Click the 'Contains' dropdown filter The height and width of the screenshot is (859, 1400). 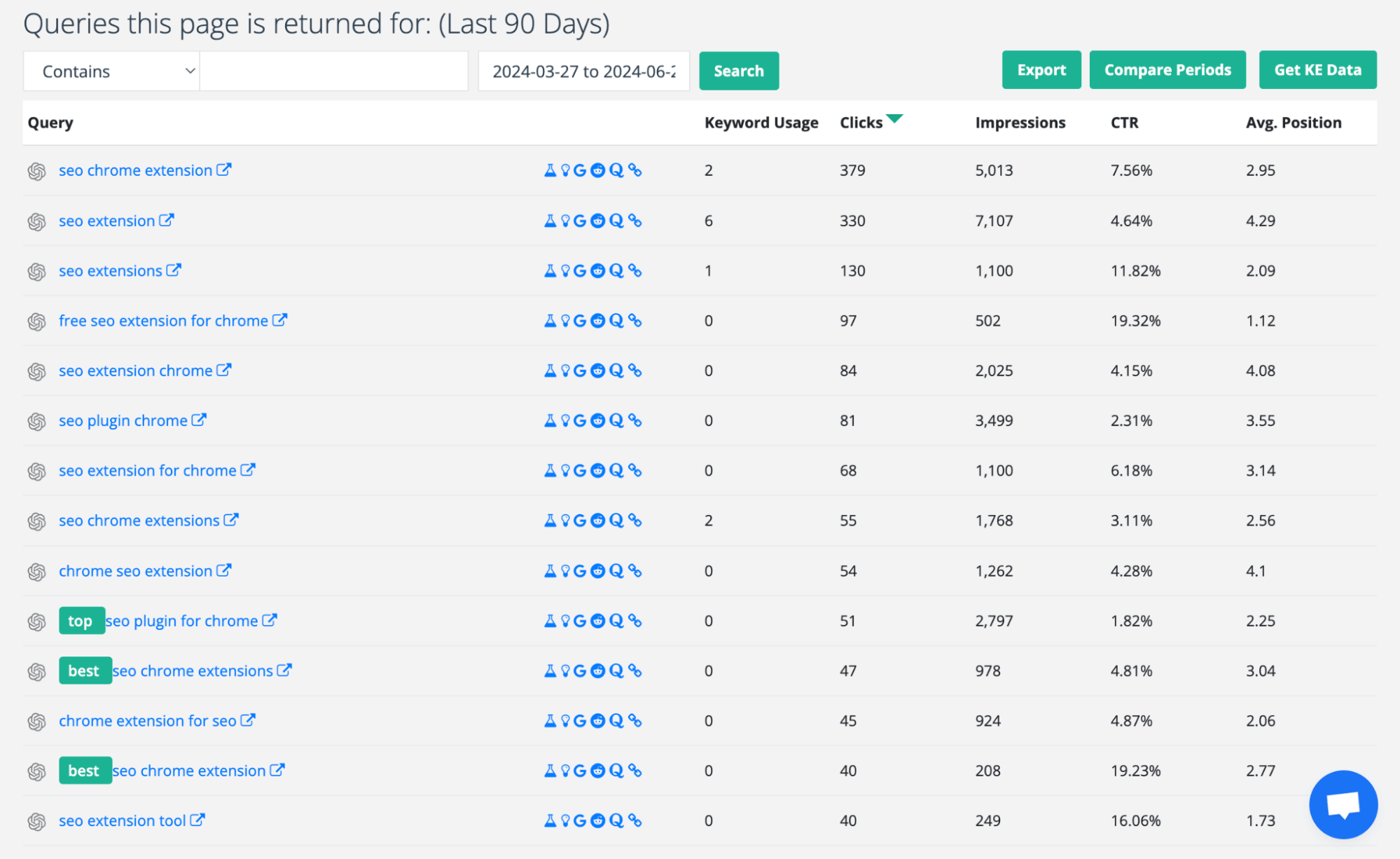click(x=112, y=70)
